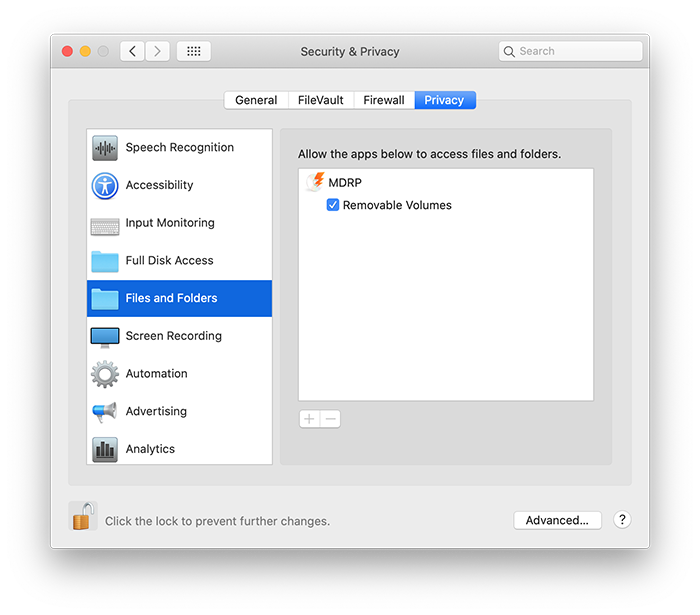
Task: Uncheck the Removable Volumes checkbox
Action: click(x=333, y=205)
